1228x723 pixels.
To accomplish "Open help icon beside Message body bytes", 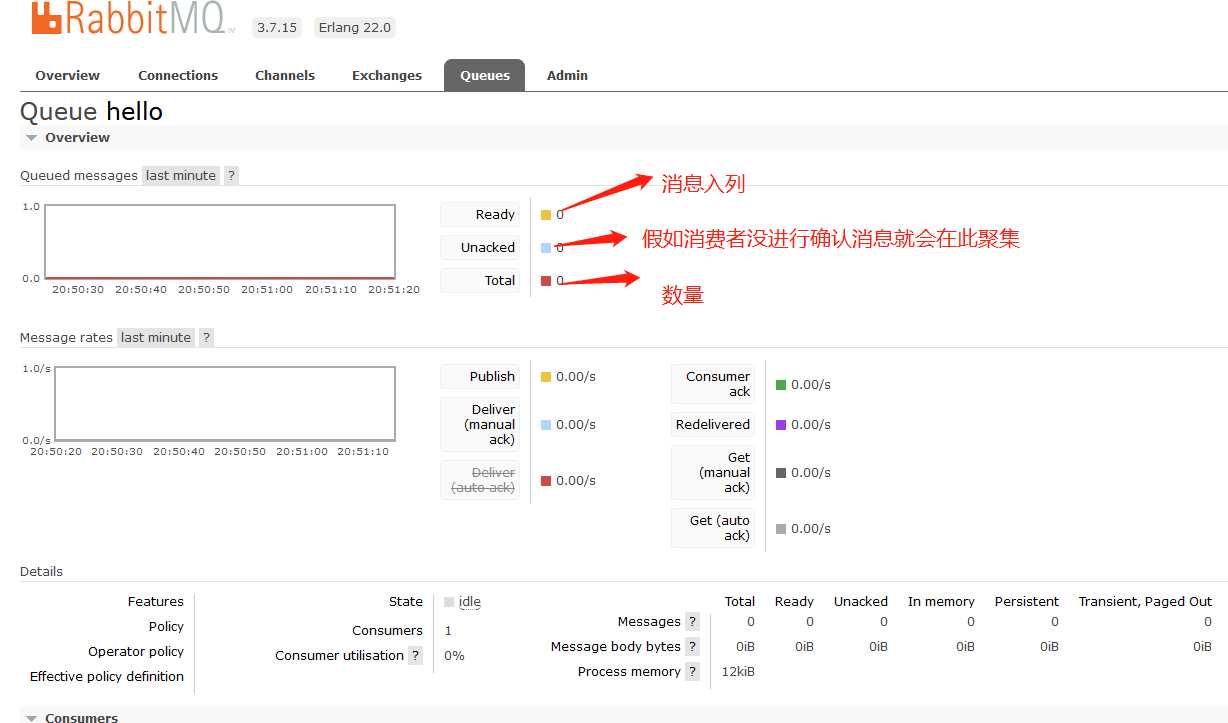I will (x=692, y=646).
